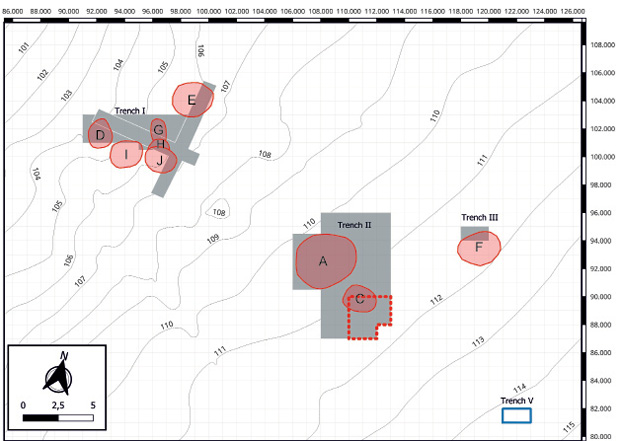Select the large feature marked A

click(x=325, y=260)
